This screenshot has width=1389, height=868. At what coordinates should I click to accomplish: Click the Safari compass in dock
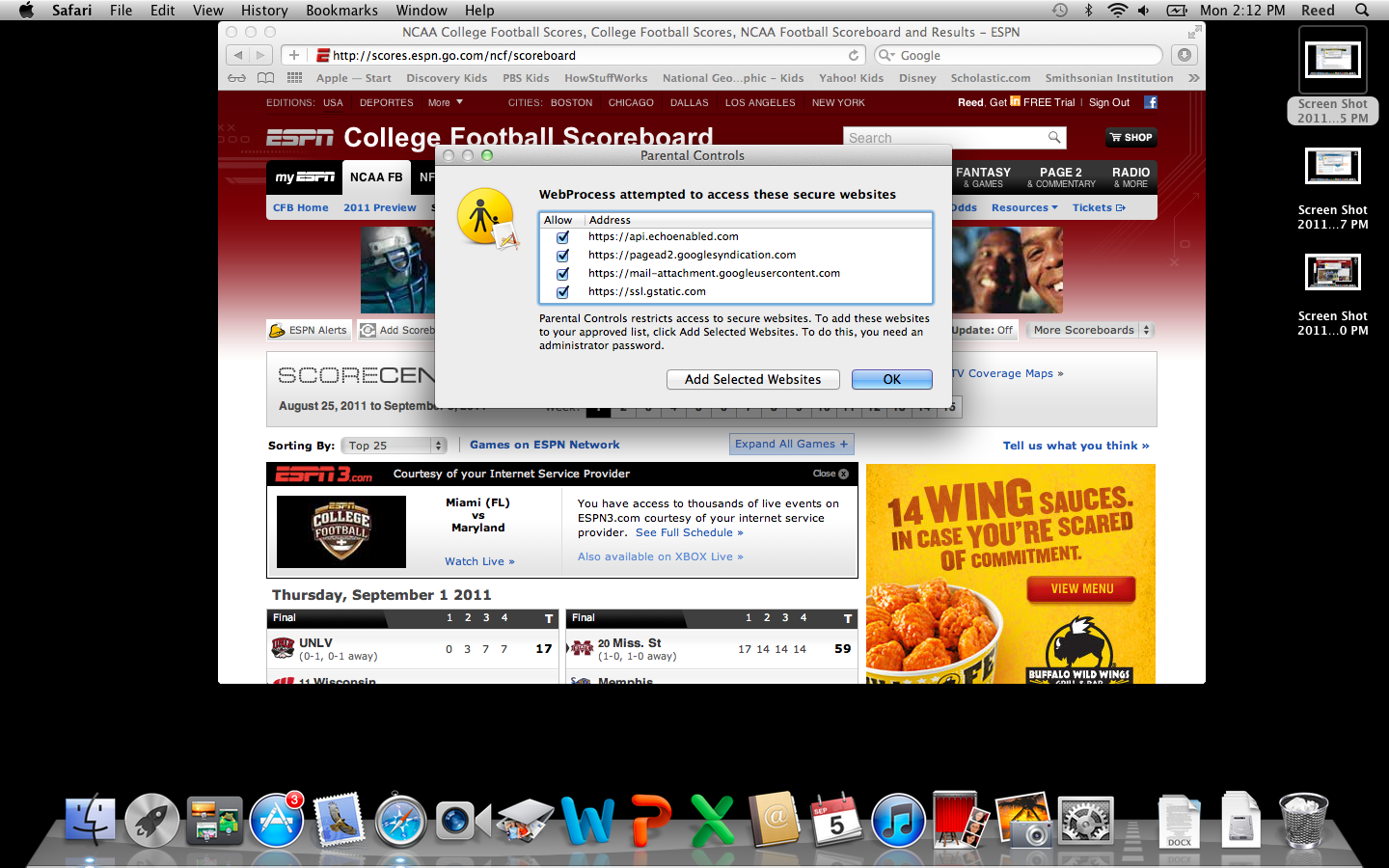400,821
